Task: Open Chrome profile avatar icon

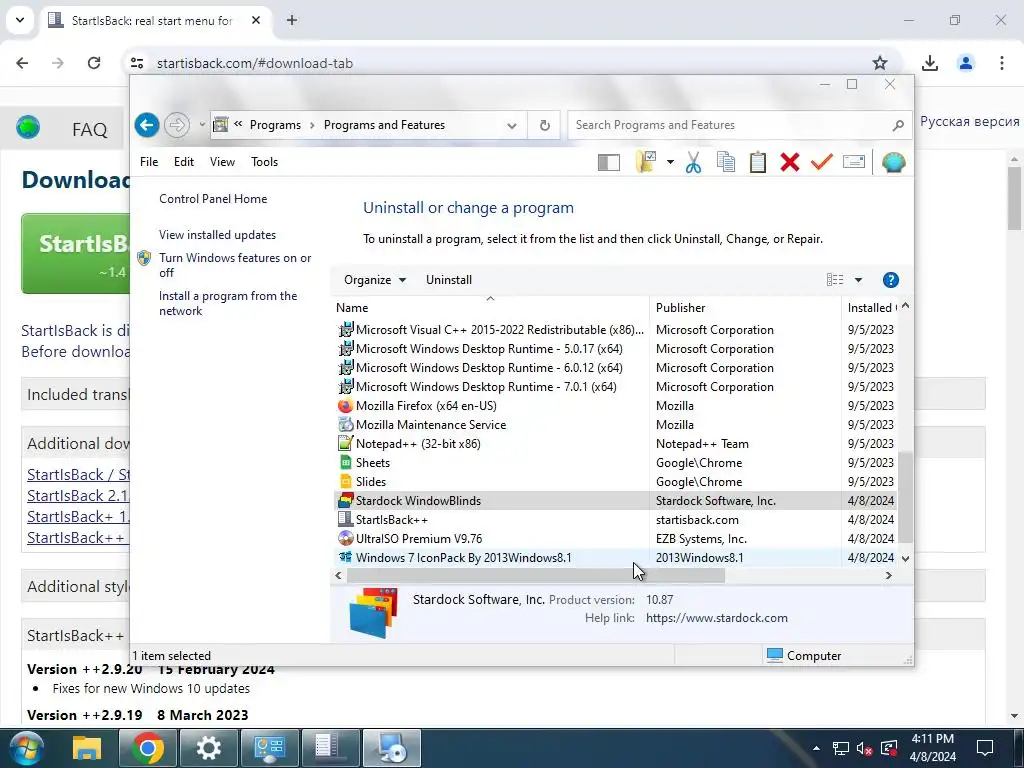Action: click(x=965, y=63)
